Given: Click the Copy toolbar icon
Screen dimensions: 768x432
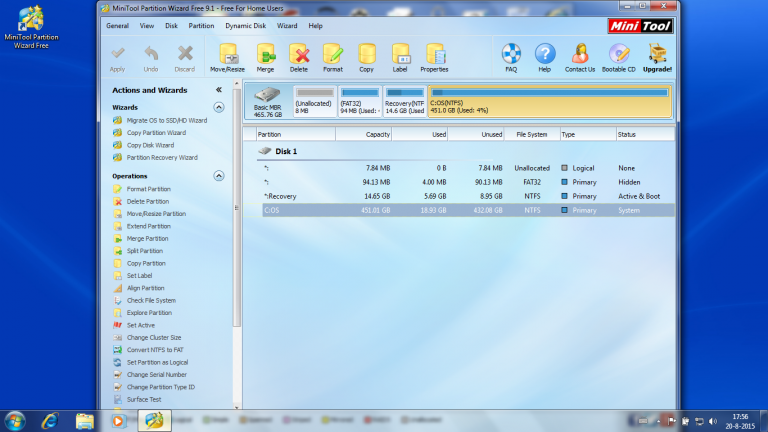Looking at the screenshot, I should coord(367,56).
